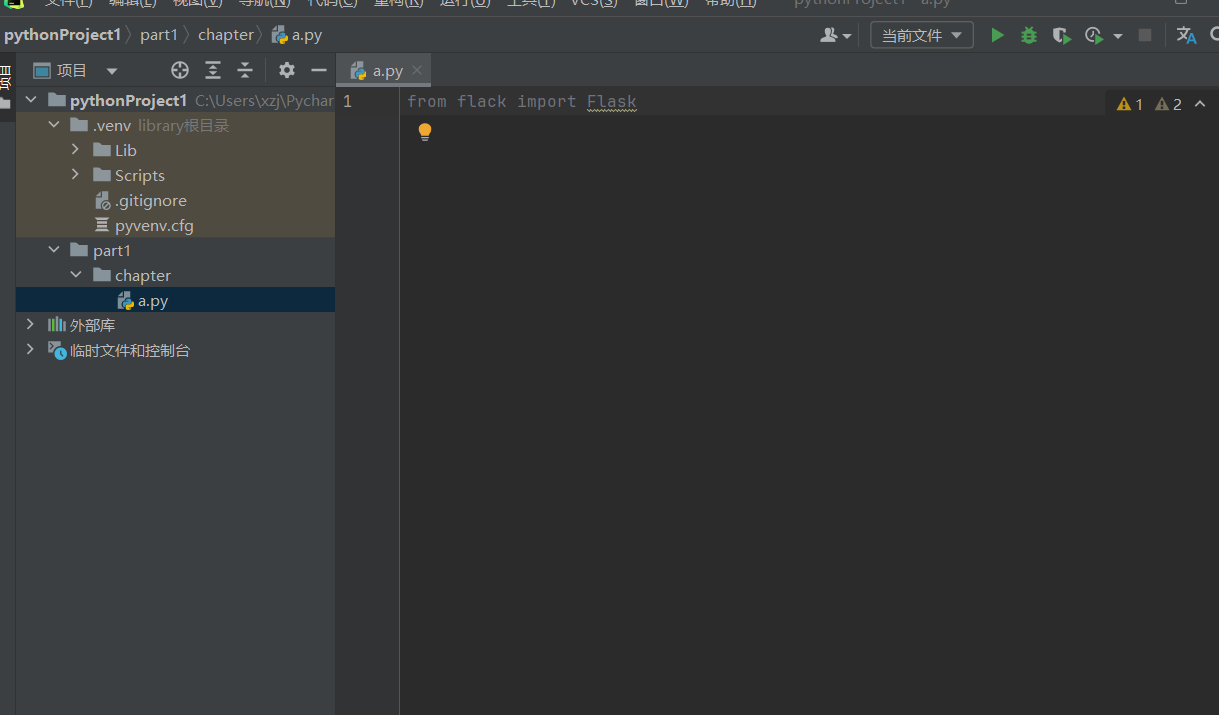Select the .venv library root folder
1219x715 pixels.
point(175,125)
